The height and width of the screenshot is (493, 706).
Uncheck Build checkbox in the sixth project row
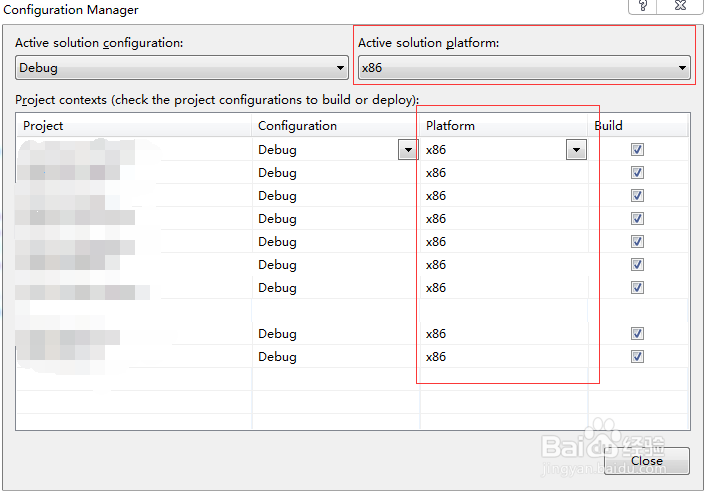tap(637, 264)
